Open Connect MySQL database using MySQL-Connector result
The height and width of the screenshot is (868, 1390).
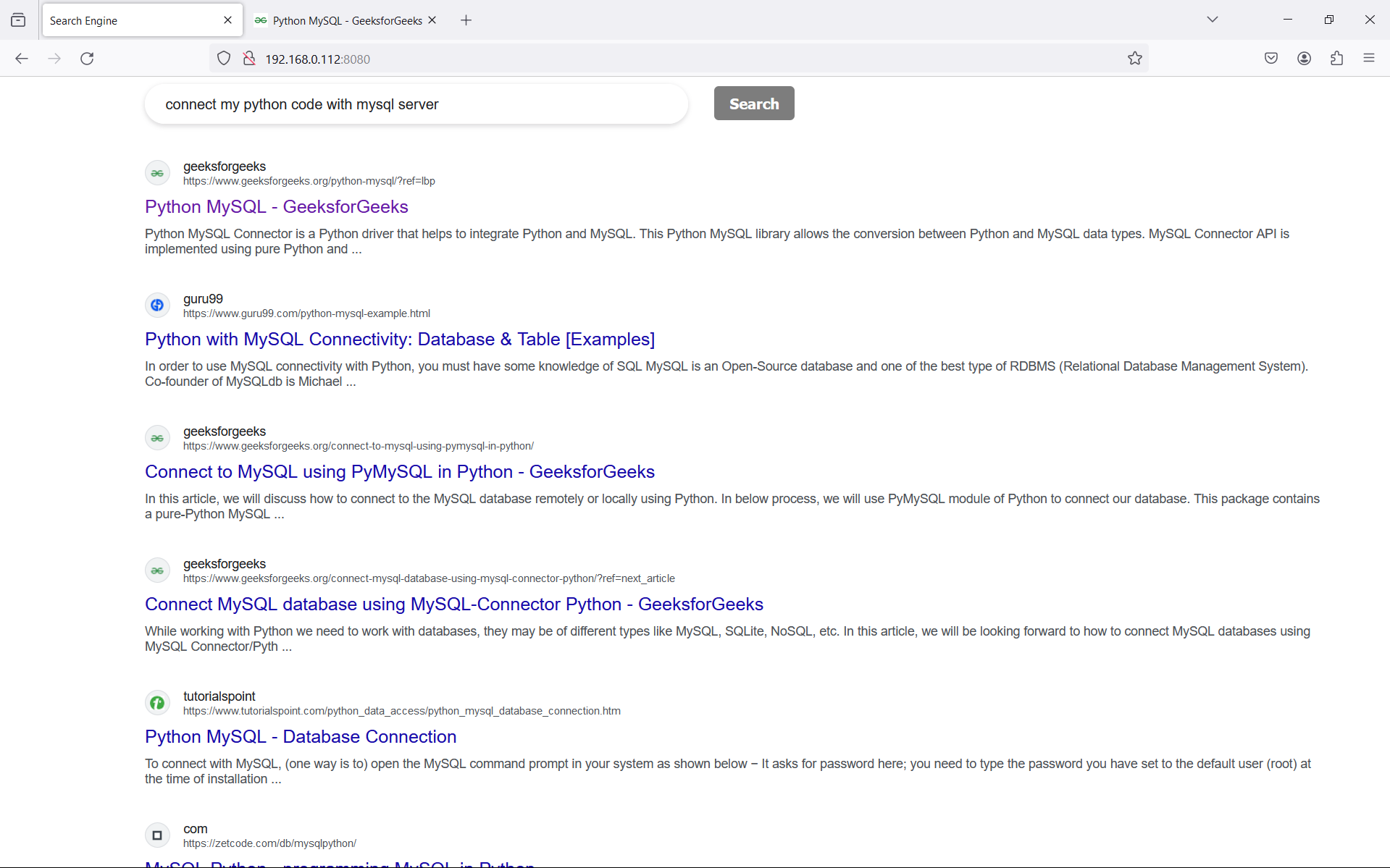[x=454, y=604]
